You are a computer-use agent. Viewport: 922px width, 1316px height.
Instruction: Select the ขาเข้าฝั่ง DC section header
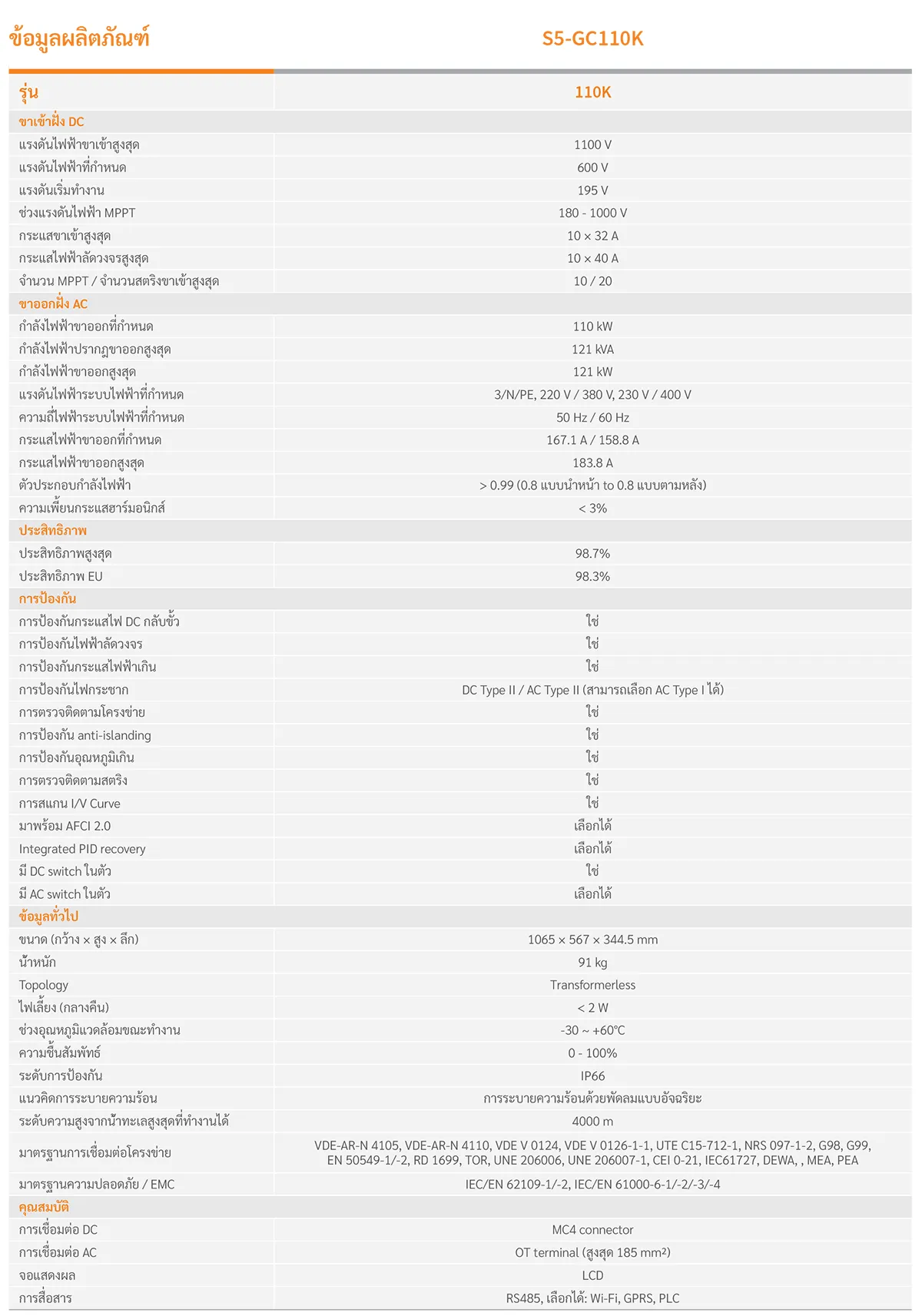tap(51, 121)
